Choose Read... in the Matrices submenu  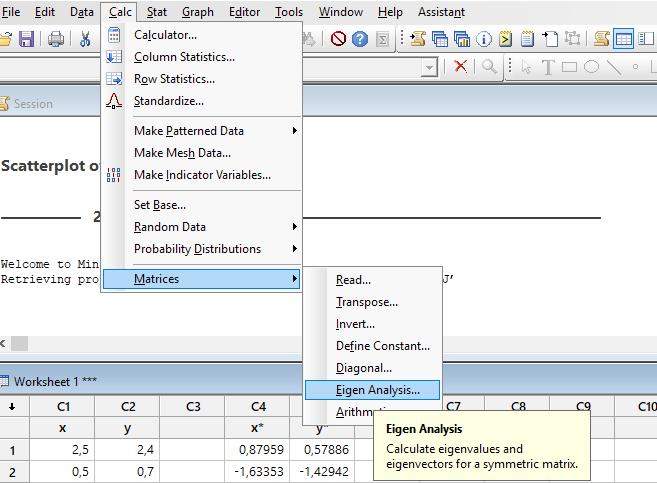click(372, 280)
